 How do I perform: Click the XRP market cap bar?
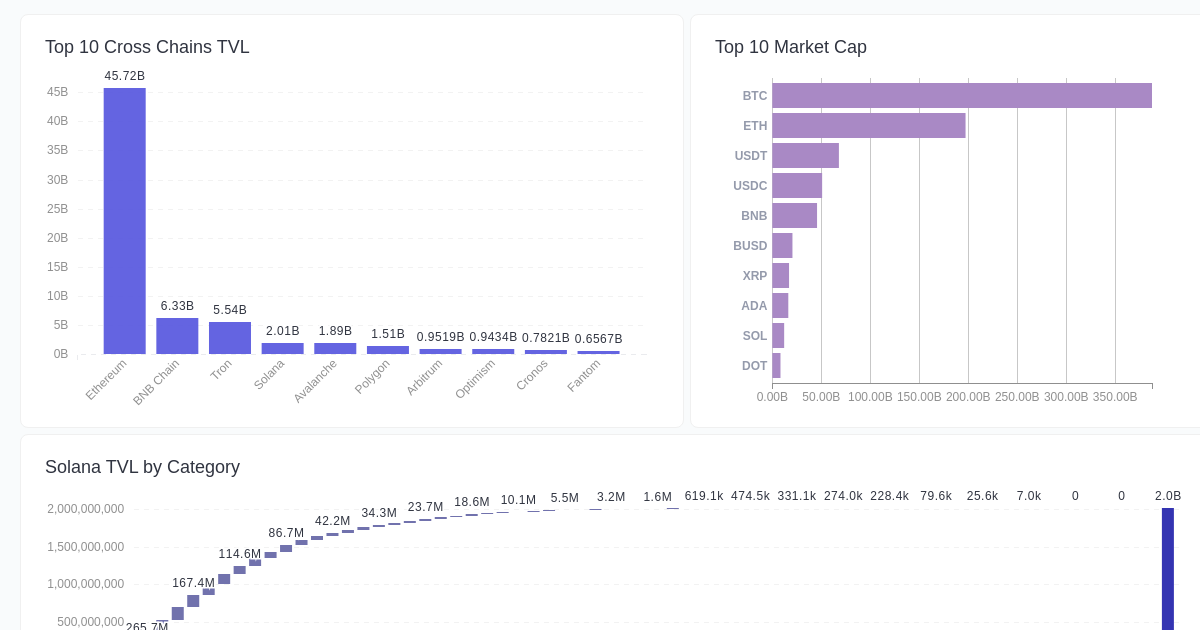coord(781,276)
